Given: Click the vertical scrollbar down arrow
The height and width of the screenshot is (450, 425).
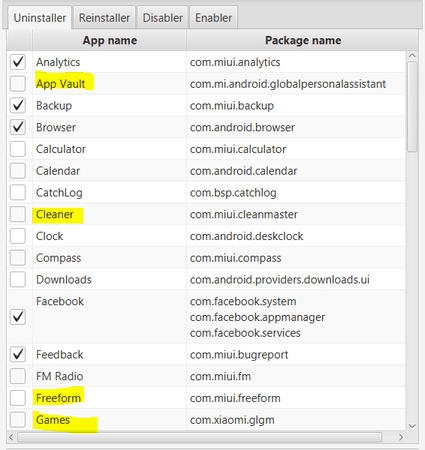Looking at the screenshot, I should pos(412,426).
